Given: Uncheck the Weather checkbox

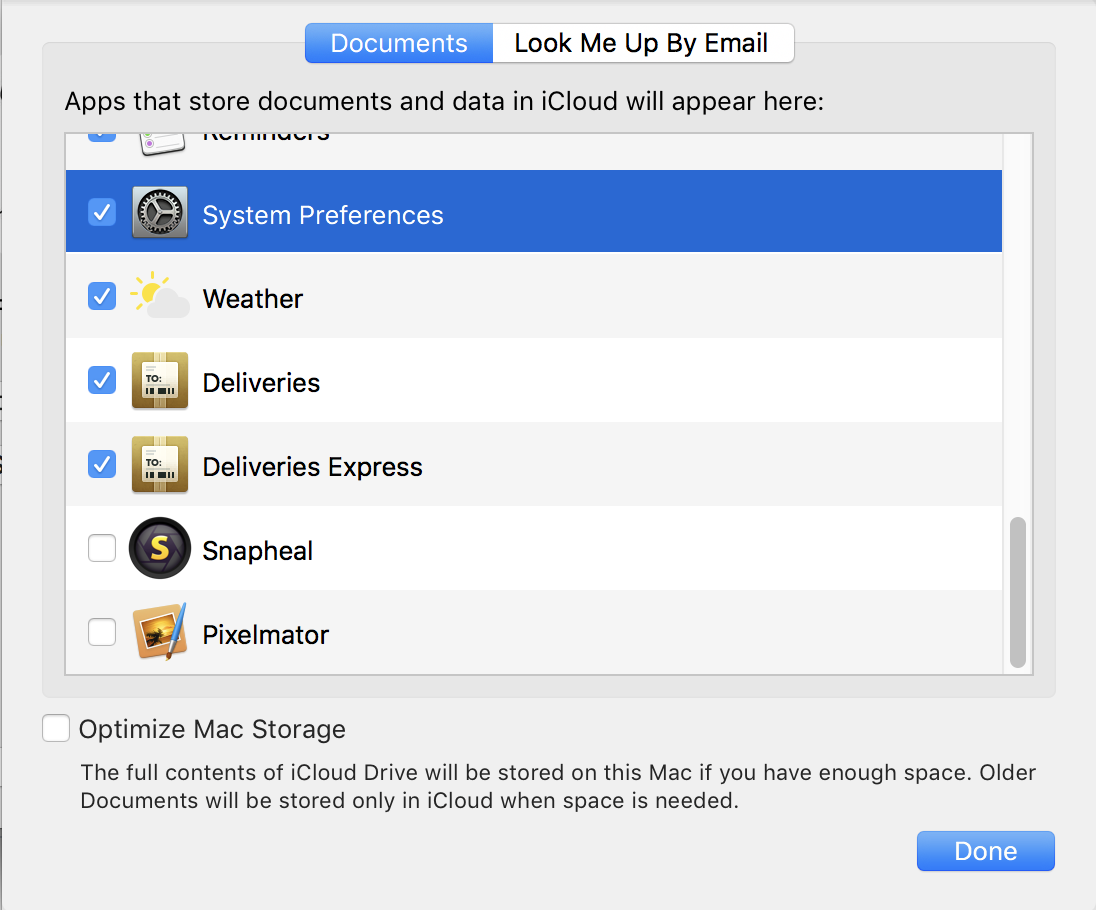Looking at the screenshot, I should point(102,296).
